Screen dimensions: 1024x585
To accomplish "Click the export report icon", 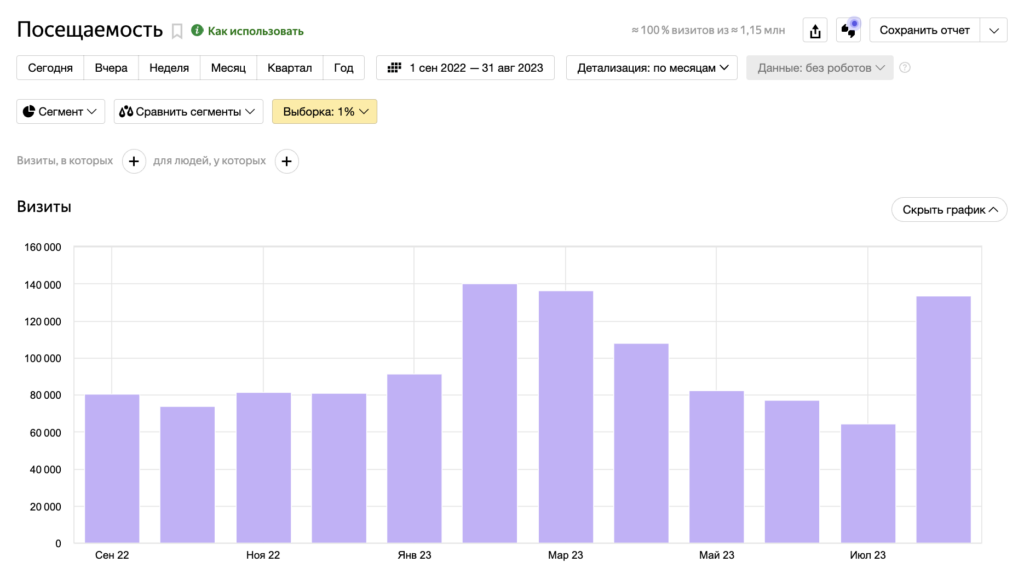I will (x=815, y=31).
